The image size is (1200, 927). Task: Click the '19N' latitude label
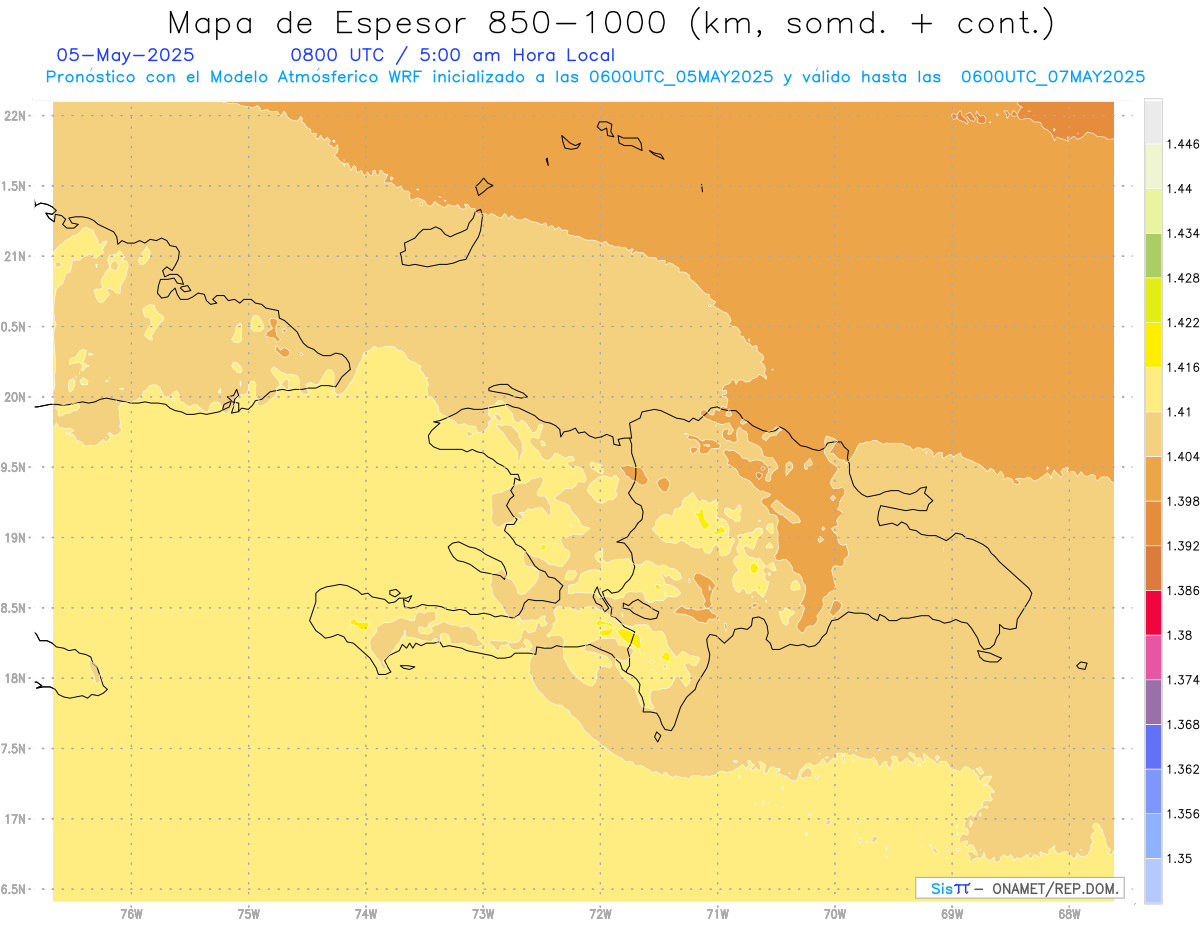tap(15, 538)
